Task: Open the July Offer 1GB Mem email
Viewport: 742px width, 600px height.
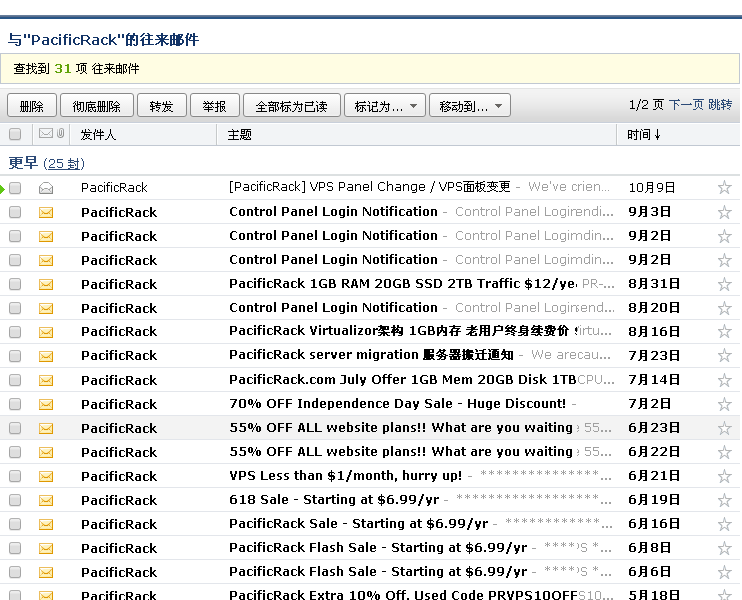Action: click(403, 379)
